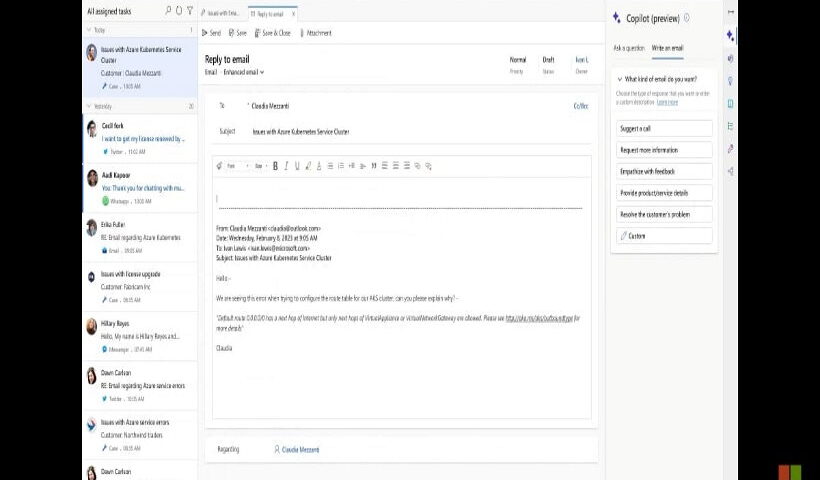Click the Cc/Bcc link
The height and width of the screenshot is (480, 820).
(580, 106)
